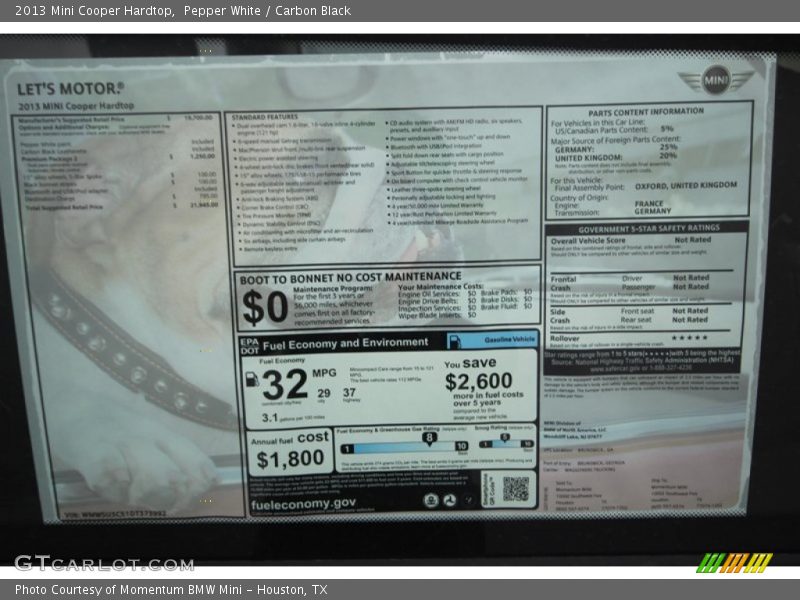Click '3.1' gallons per 100 miles
This screenshot has height=600, width=800.
click(x=270, y=417)
